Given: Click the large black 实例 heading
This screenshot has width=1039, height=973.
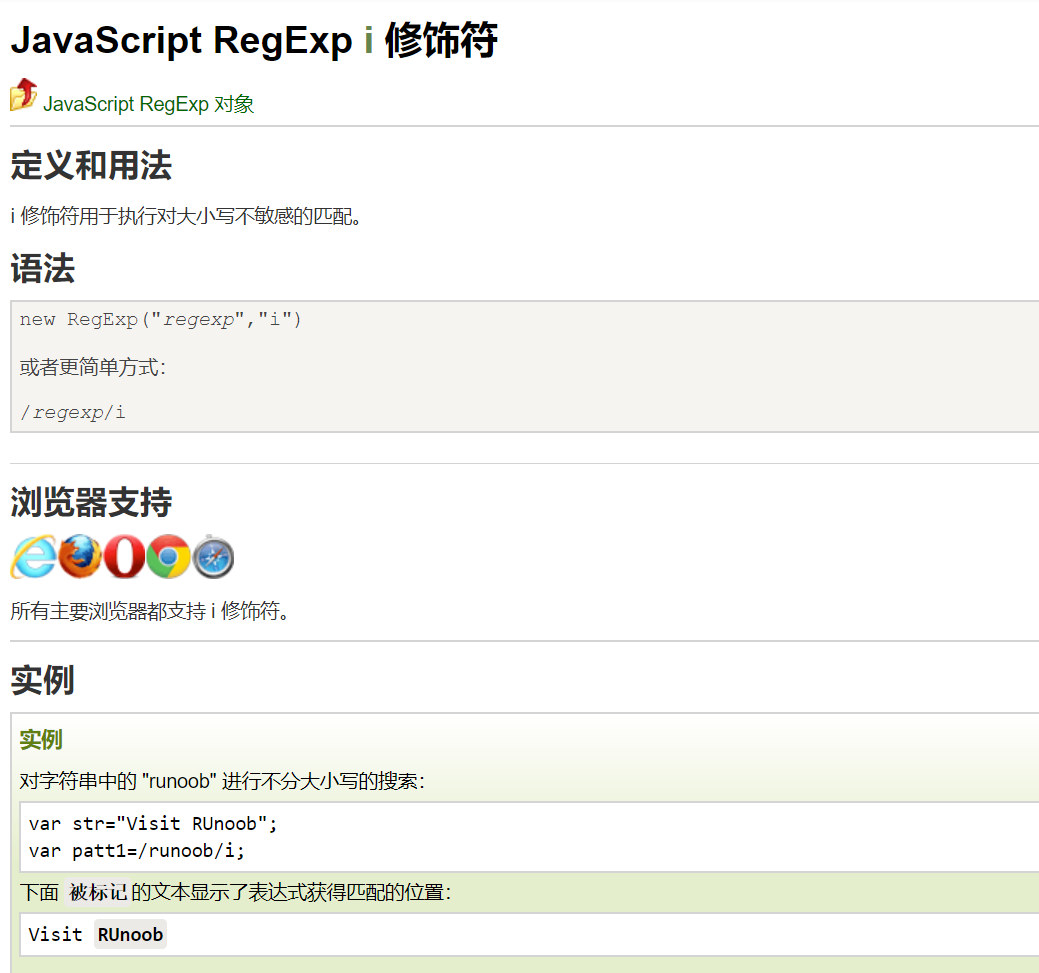Looking at the screenshot, I should pyautogui.click(x=42, y=680).
